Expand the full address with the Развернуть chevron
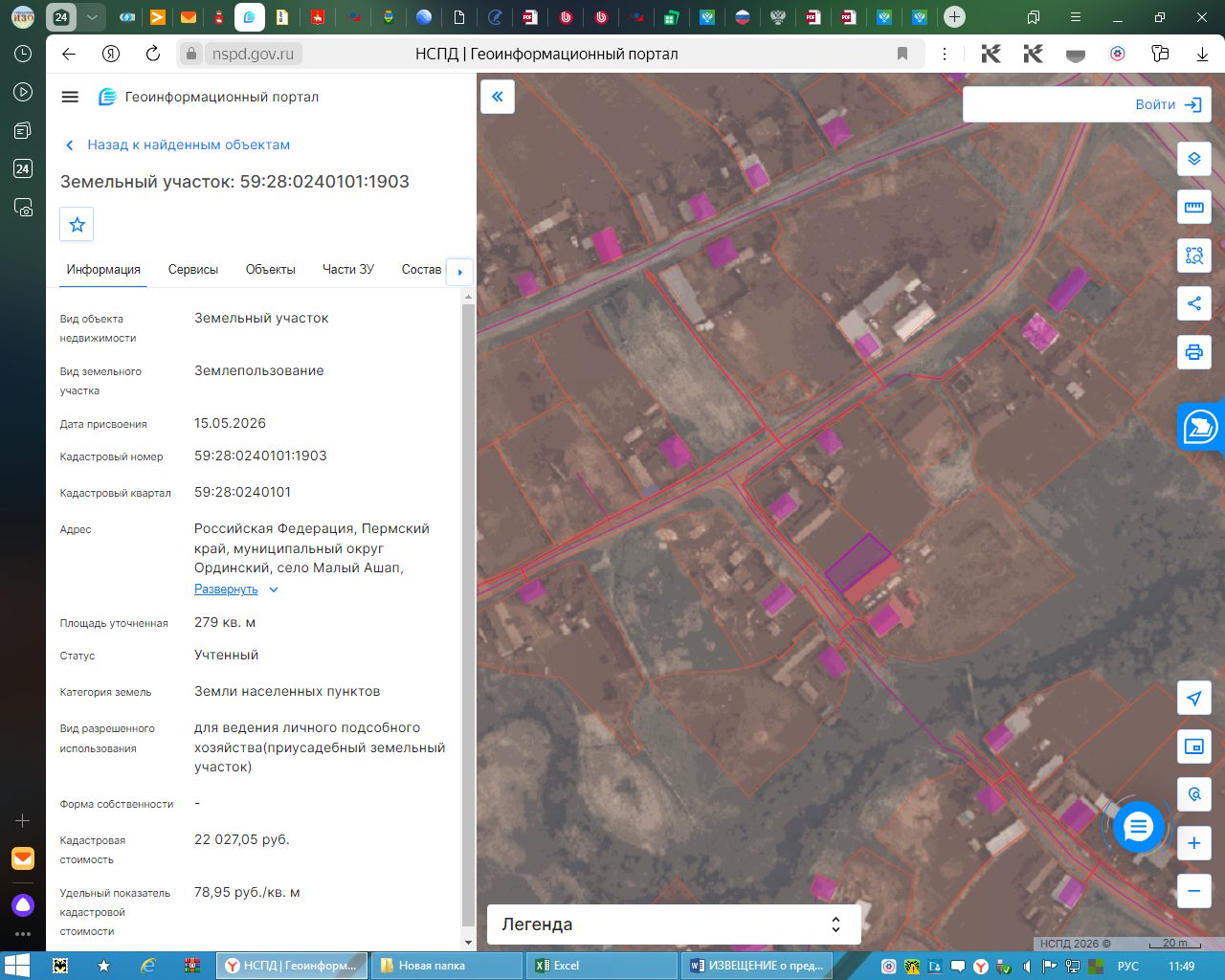This screenshot has width=1225, height=980. click(x=274, y=590)
